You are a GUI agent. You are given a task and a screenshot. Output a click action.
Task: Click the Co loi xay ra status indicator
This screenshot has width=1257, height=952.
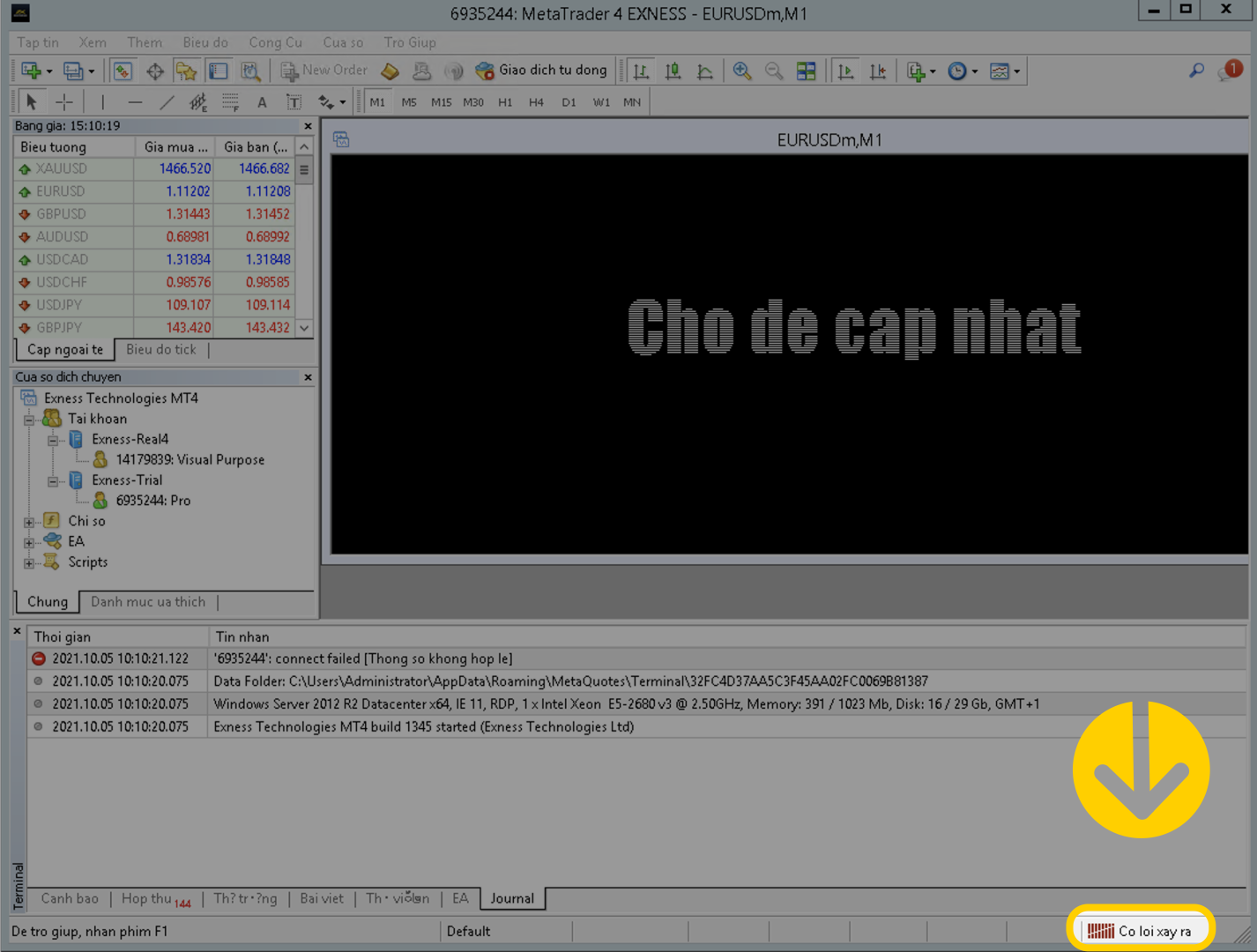(1141, 931)
